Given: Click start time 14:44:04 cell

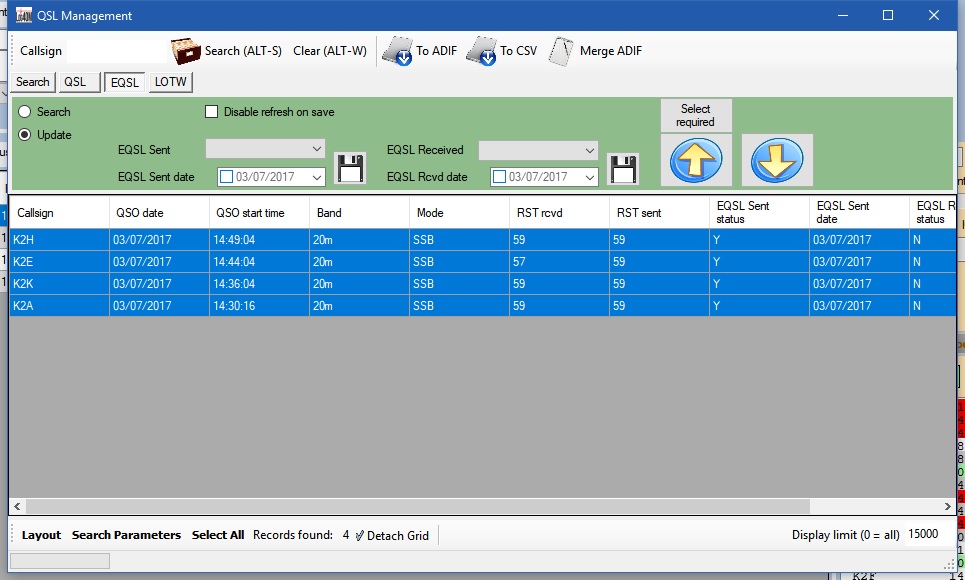Looking at the screenshot, I should tap(259, 262).
